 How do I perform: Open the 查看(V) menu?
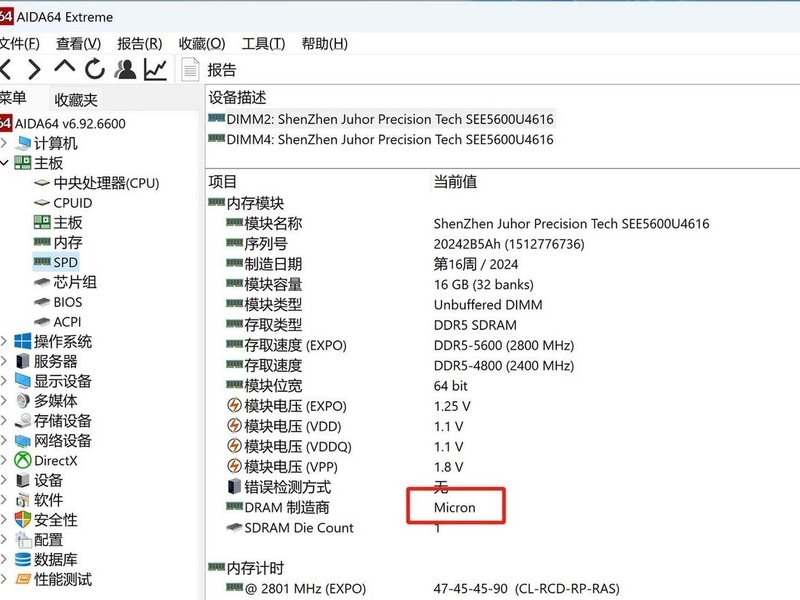[79, 44]
